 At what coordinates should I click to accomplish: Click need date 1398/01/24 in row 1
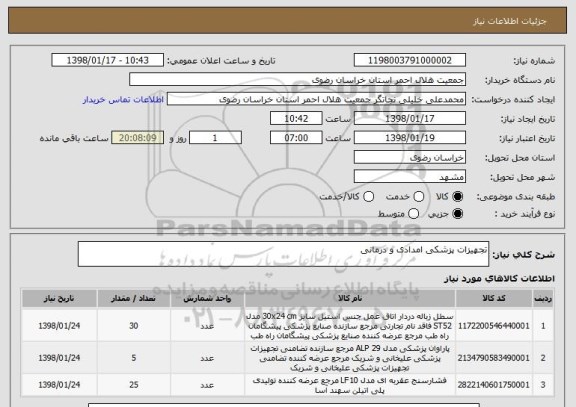tap(59, 326)
